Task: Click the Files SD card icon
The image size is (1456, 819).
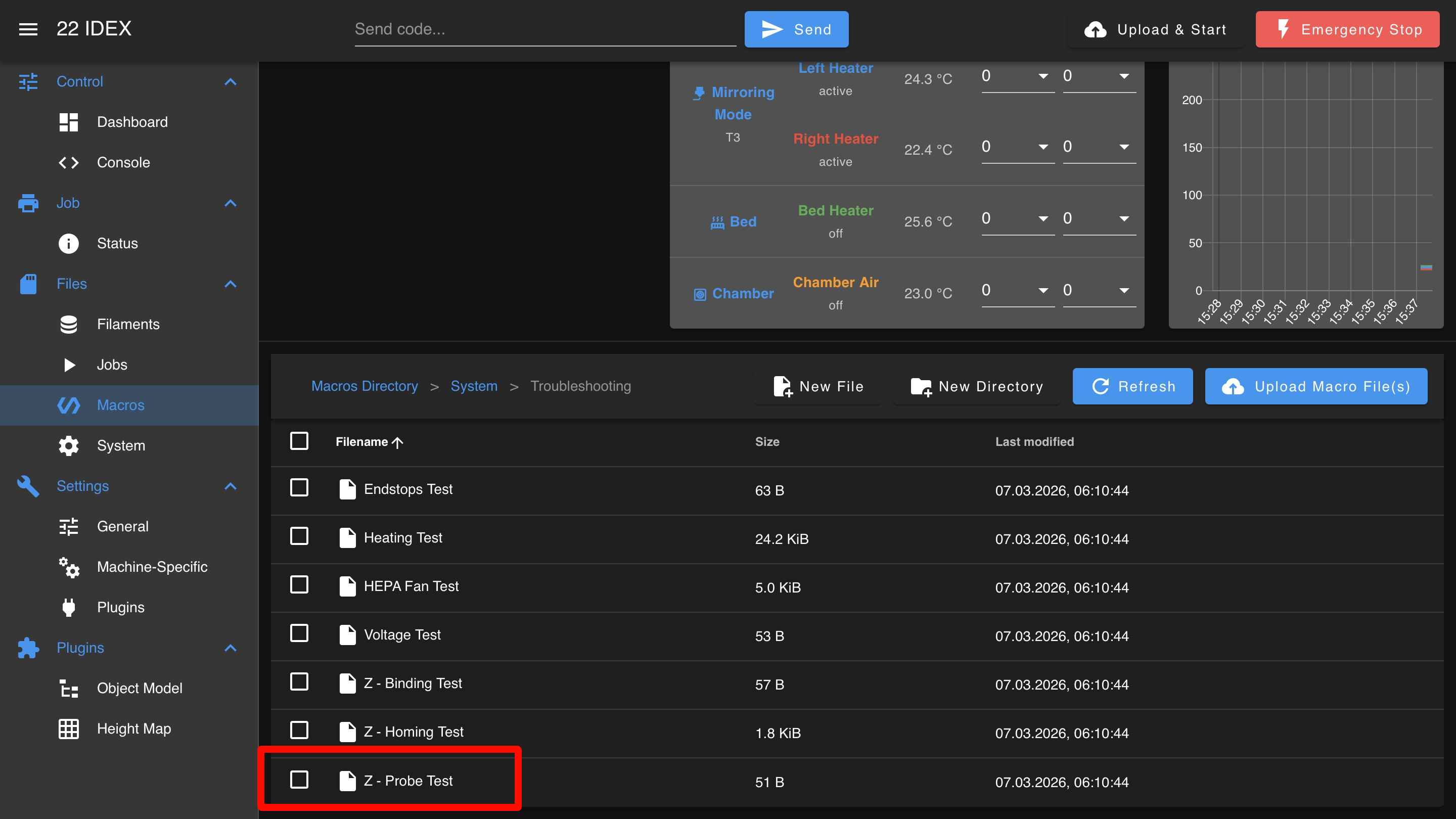Action: tap(28, 284)
